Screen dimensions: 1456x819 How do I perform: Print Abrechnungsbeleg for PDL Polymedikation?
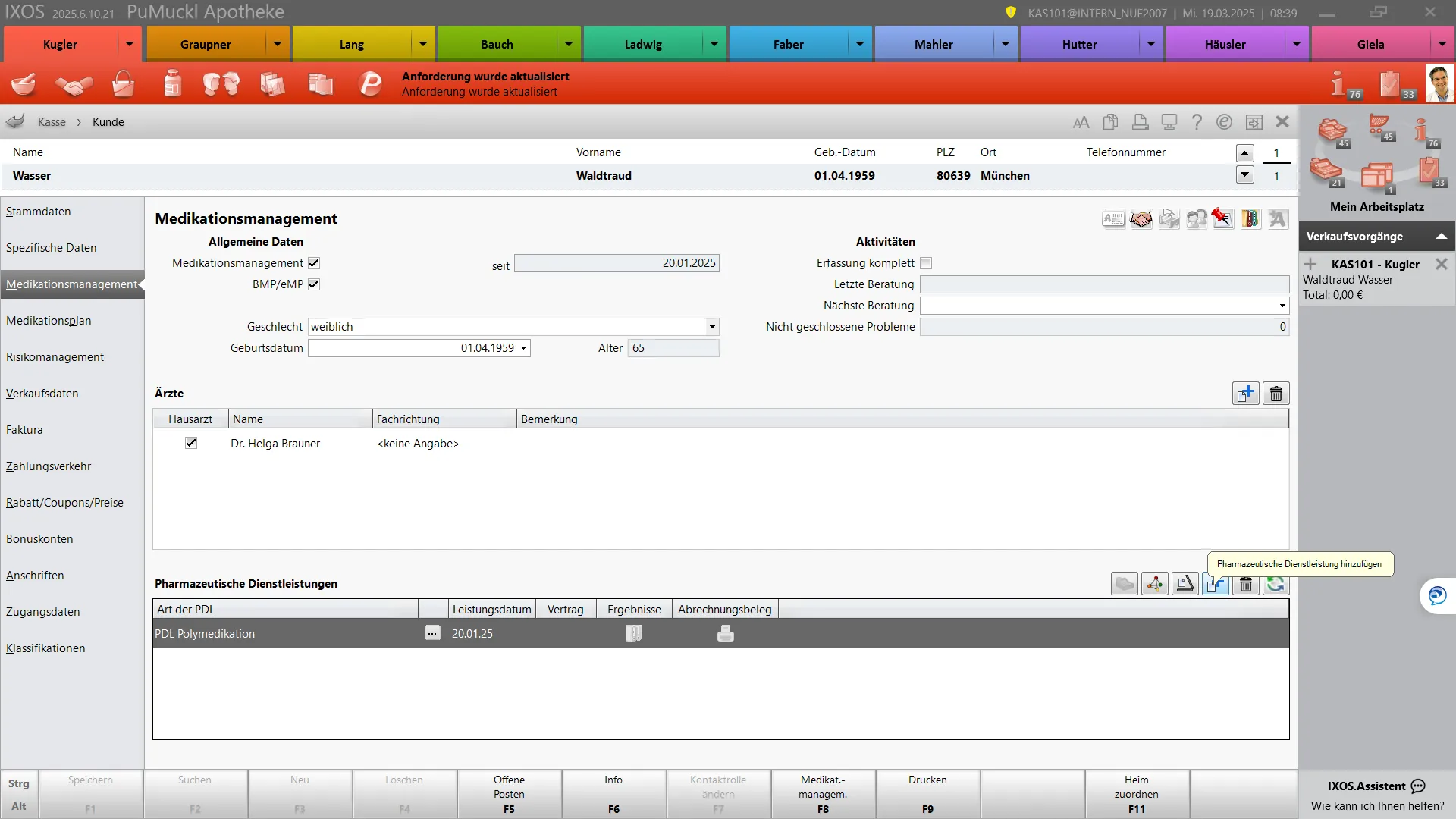726,634
